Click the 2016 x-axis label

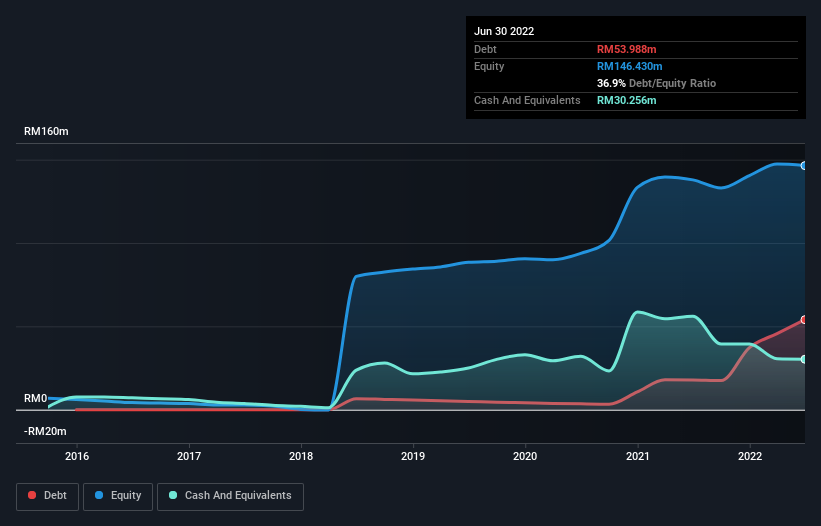point(77,456)
